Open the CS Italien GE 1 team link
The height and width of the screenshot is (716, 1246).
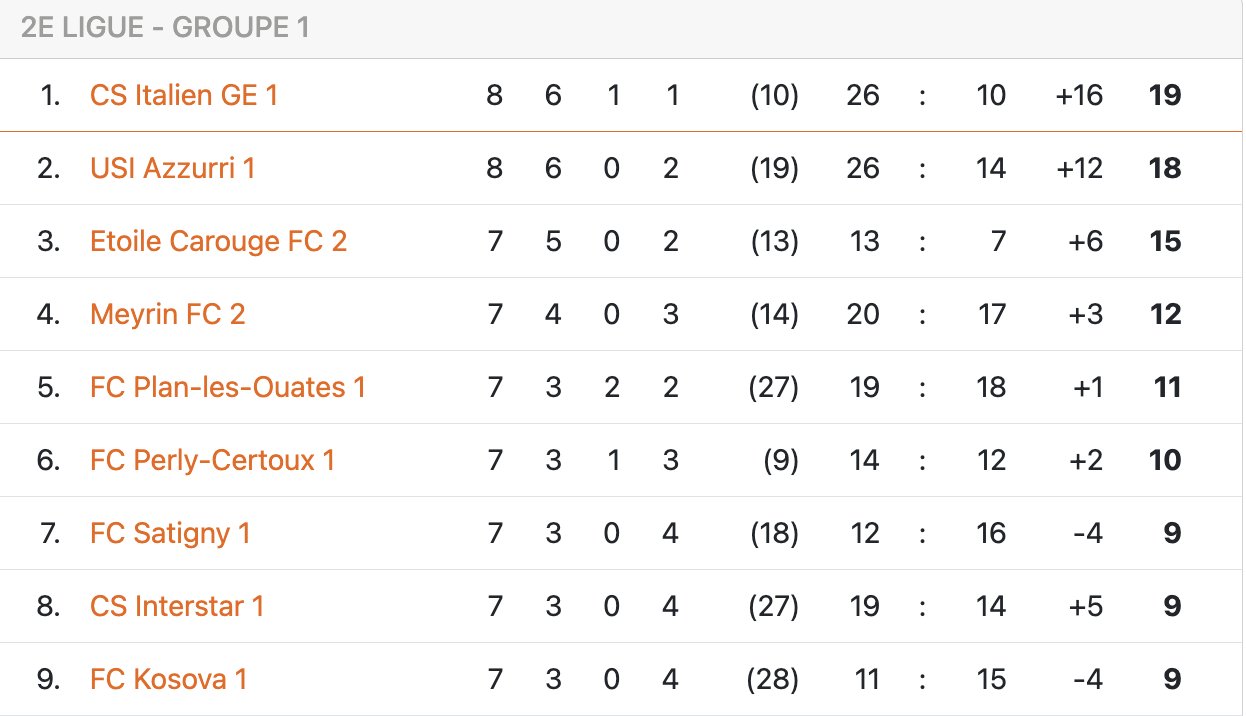coord(184,95)
